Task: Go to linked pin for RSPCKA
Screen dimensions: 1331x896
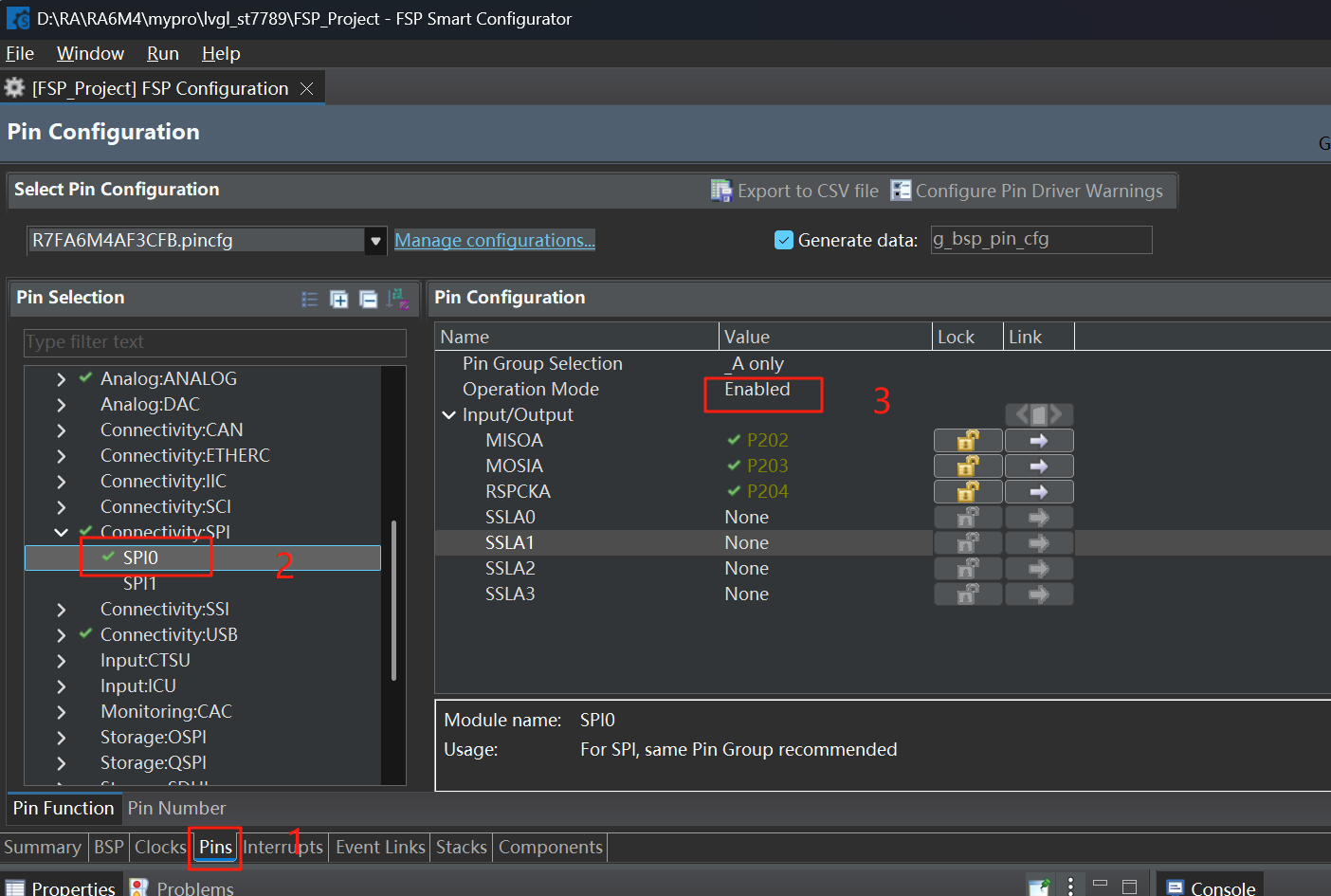Action: 1039,492
